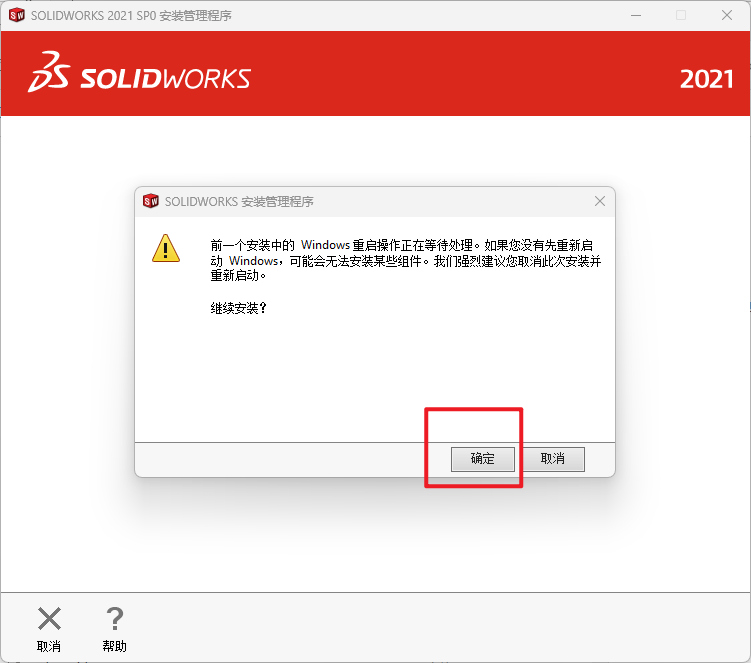Click the 2021 year text in banner
Image resolution: width=751 pixels, height=663 pixels.
pos(706,79)
